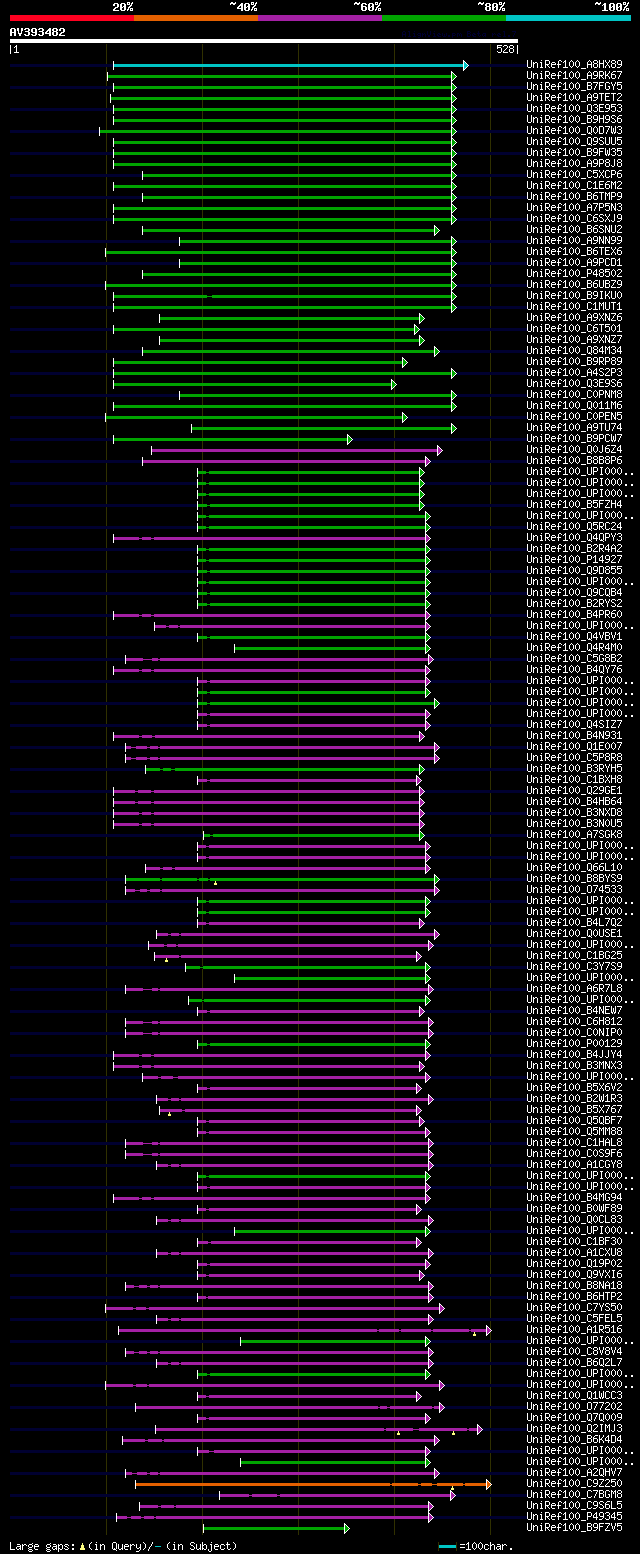Screen dimensions: 640x1554
Task: Click the orange alignment bar for UniRef100_C9ZZ50
Action: coord(313,1484)
